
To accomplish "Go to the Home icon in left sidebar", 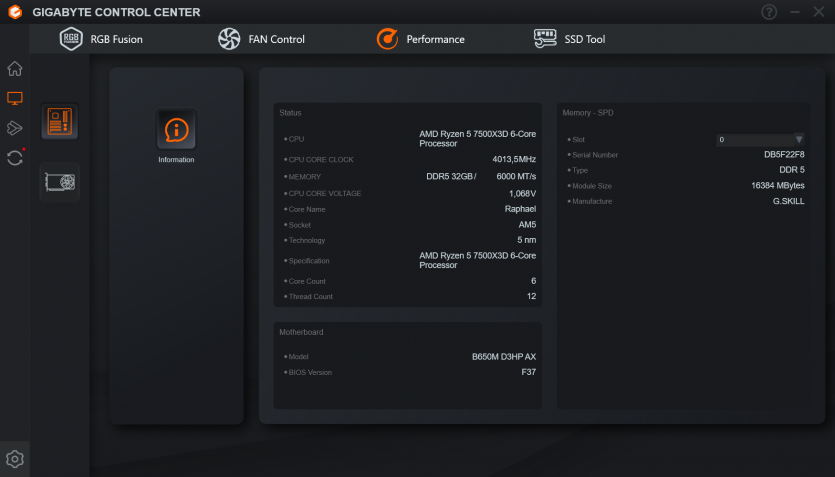I will tap(15, 69).
